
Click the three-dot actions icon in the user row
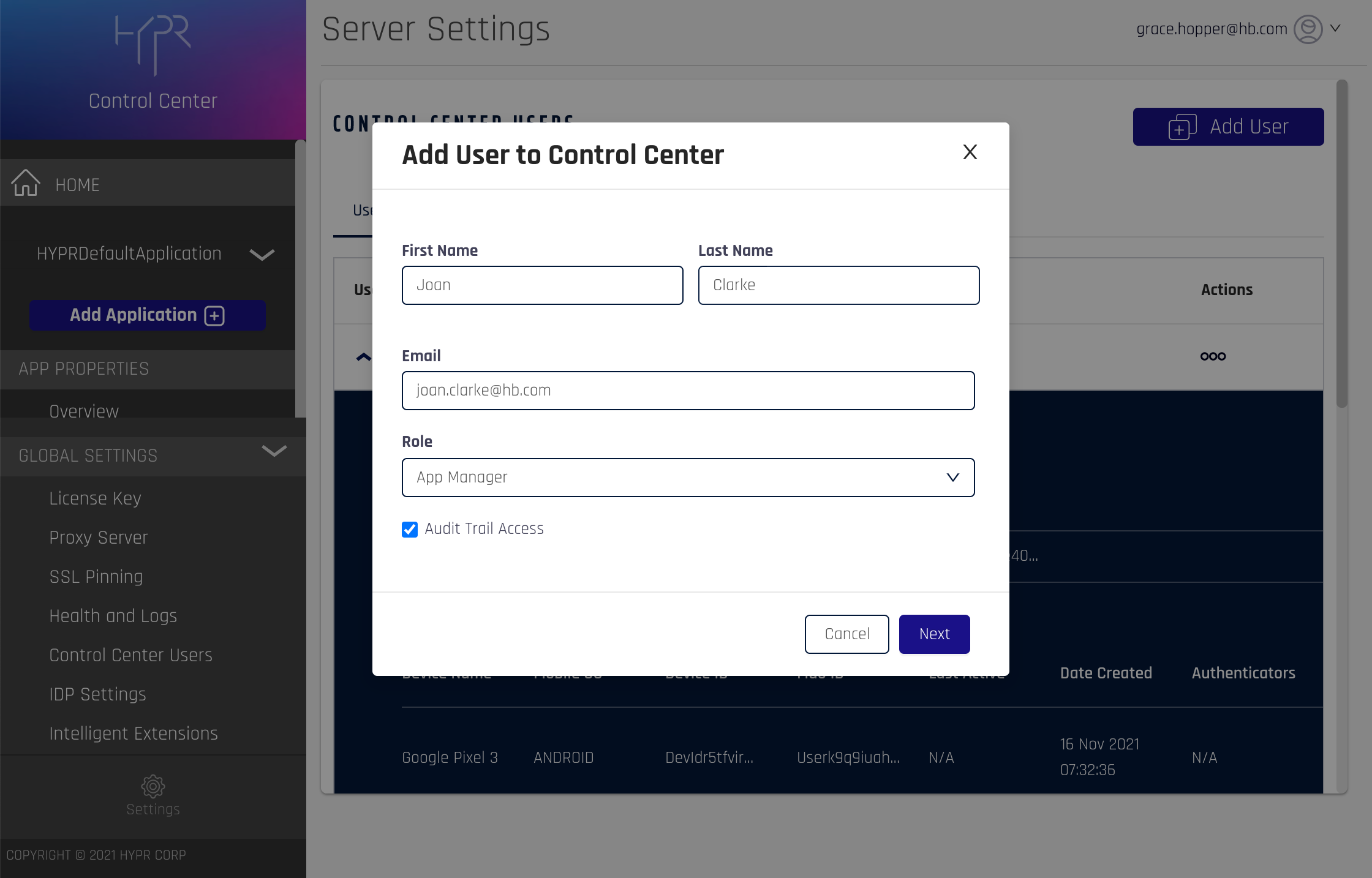pos(1213,356)
